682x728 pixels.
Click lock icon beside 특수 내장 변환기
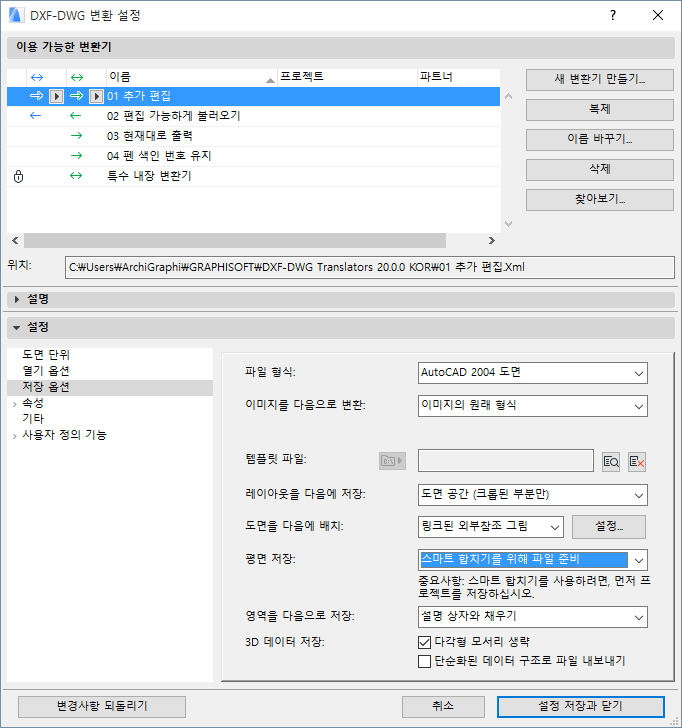[x=19, y=176]
